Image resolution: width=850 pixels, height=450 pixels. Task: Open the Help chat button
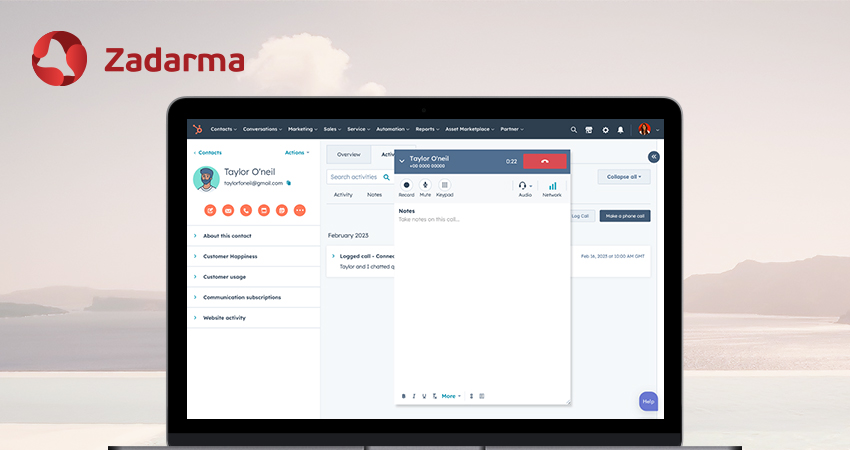pyautogui.click(x=648, y=401)
